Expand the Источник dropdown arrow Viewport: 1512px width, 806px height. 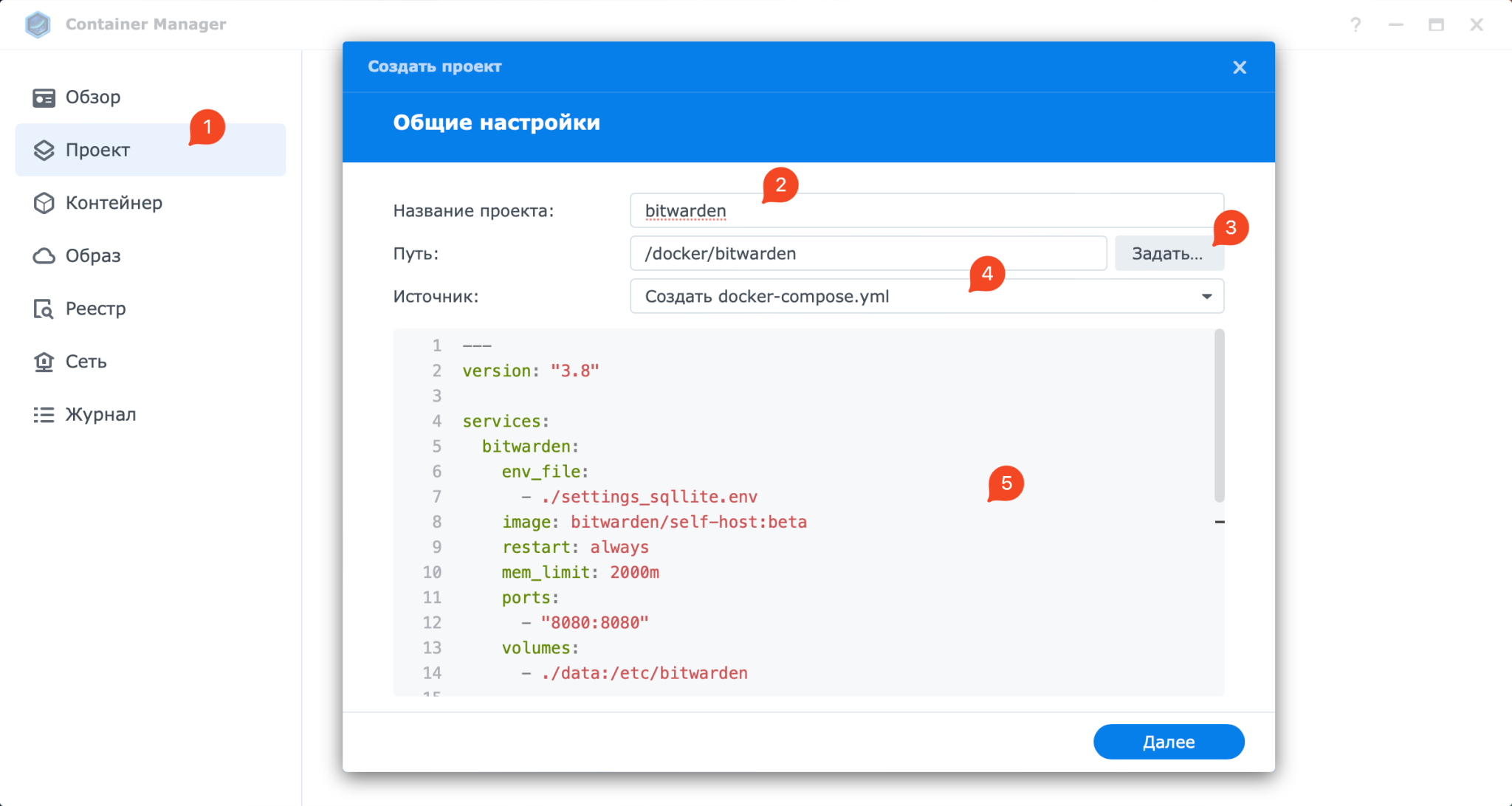tap(1206, 296)
